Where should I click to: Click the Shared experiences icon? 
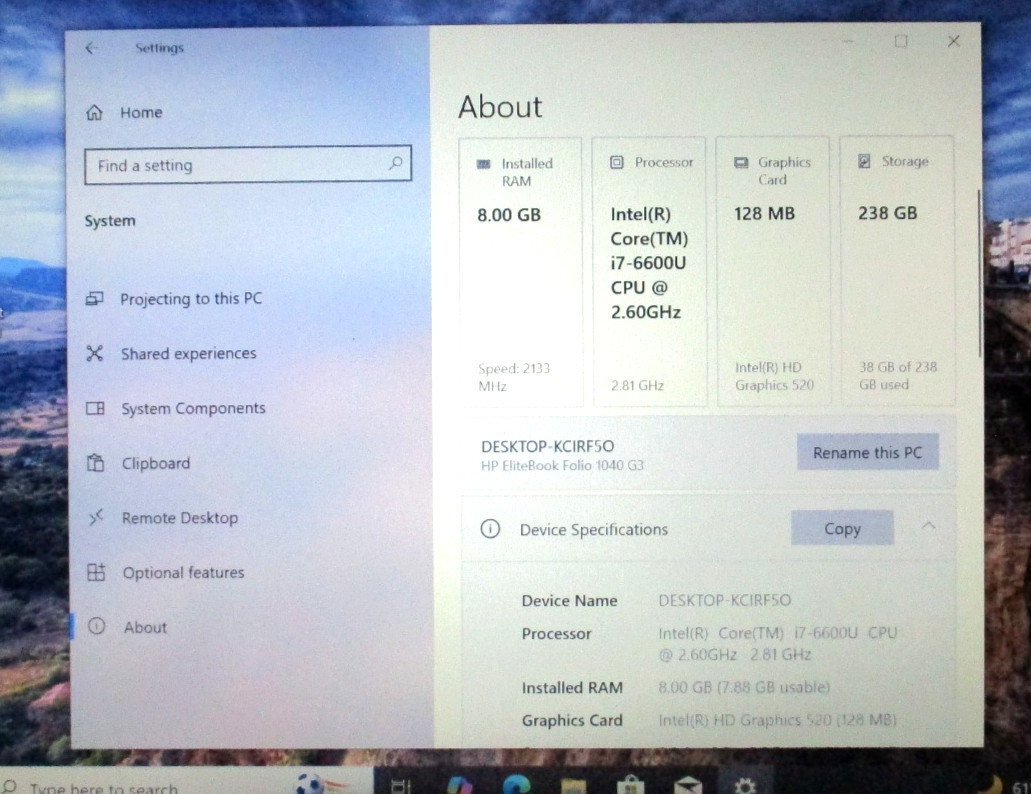point(95,354)
